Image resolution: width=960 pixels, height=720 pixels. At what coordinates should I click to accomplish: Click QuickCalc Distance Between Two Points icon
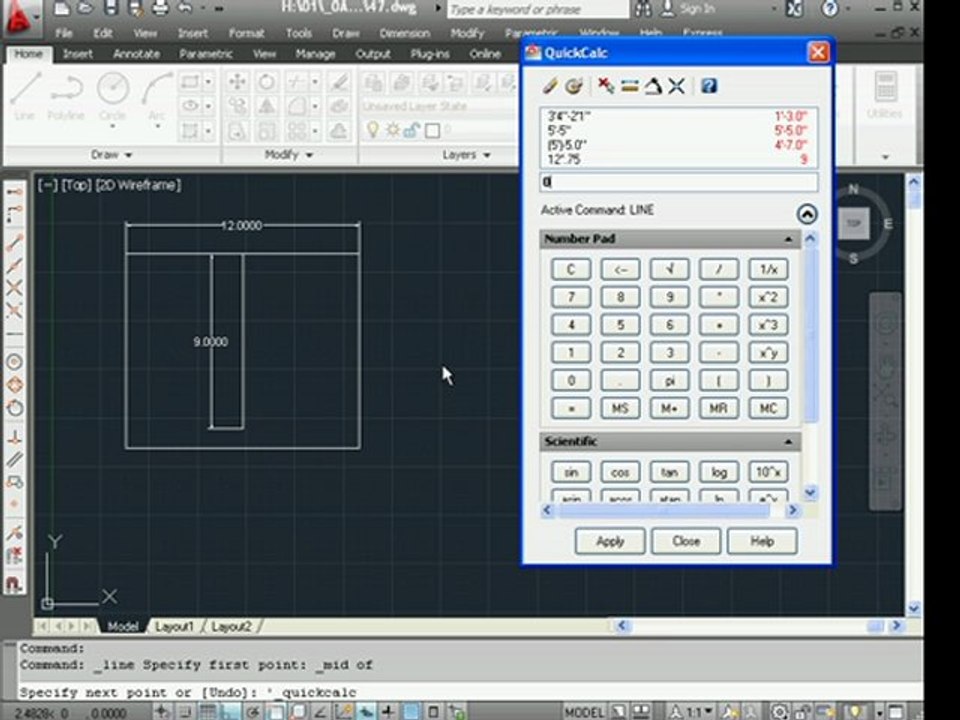pos(629,86)
